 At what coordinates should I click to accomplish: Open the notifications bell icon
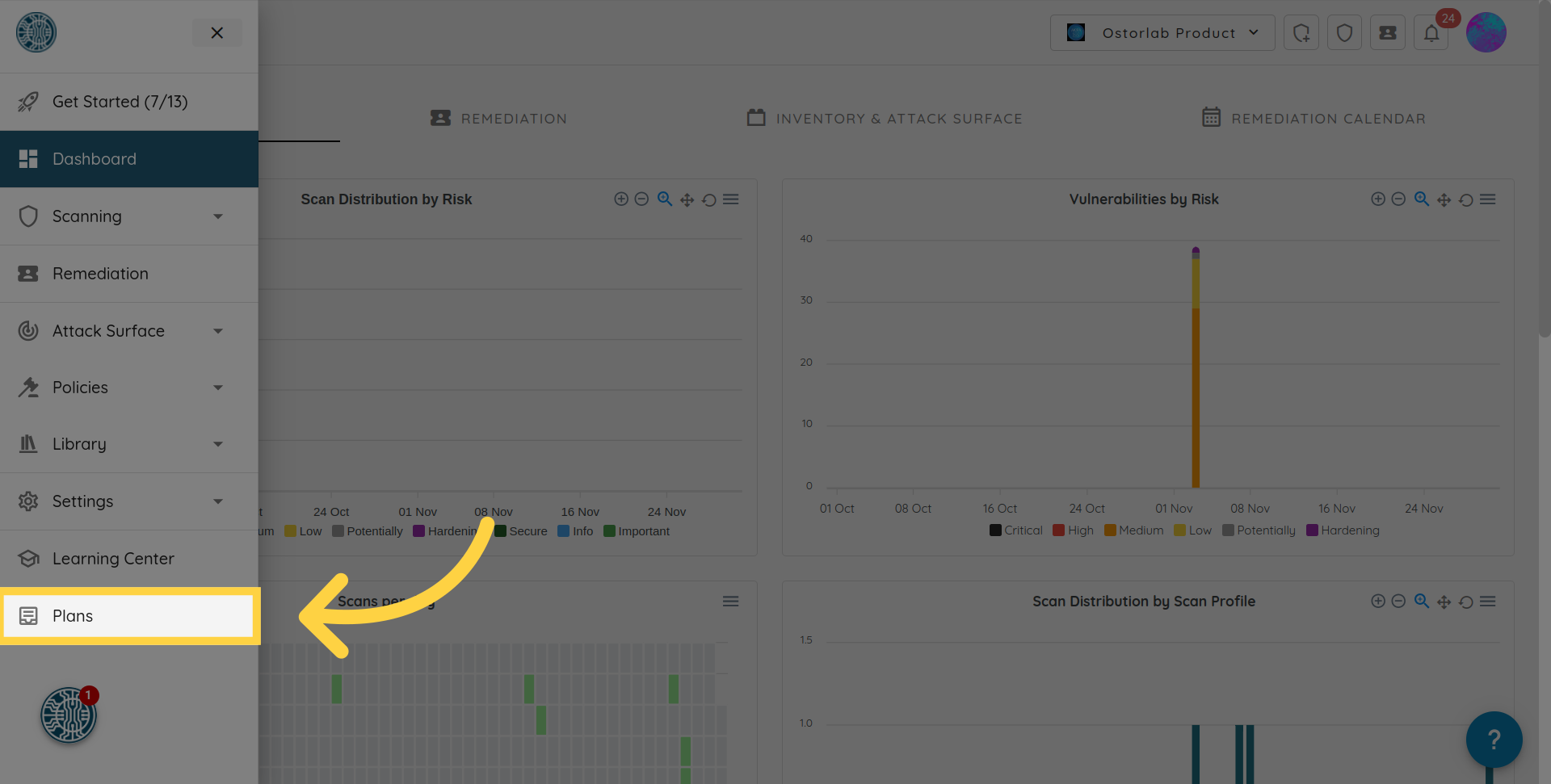[x=1431, y=33]
